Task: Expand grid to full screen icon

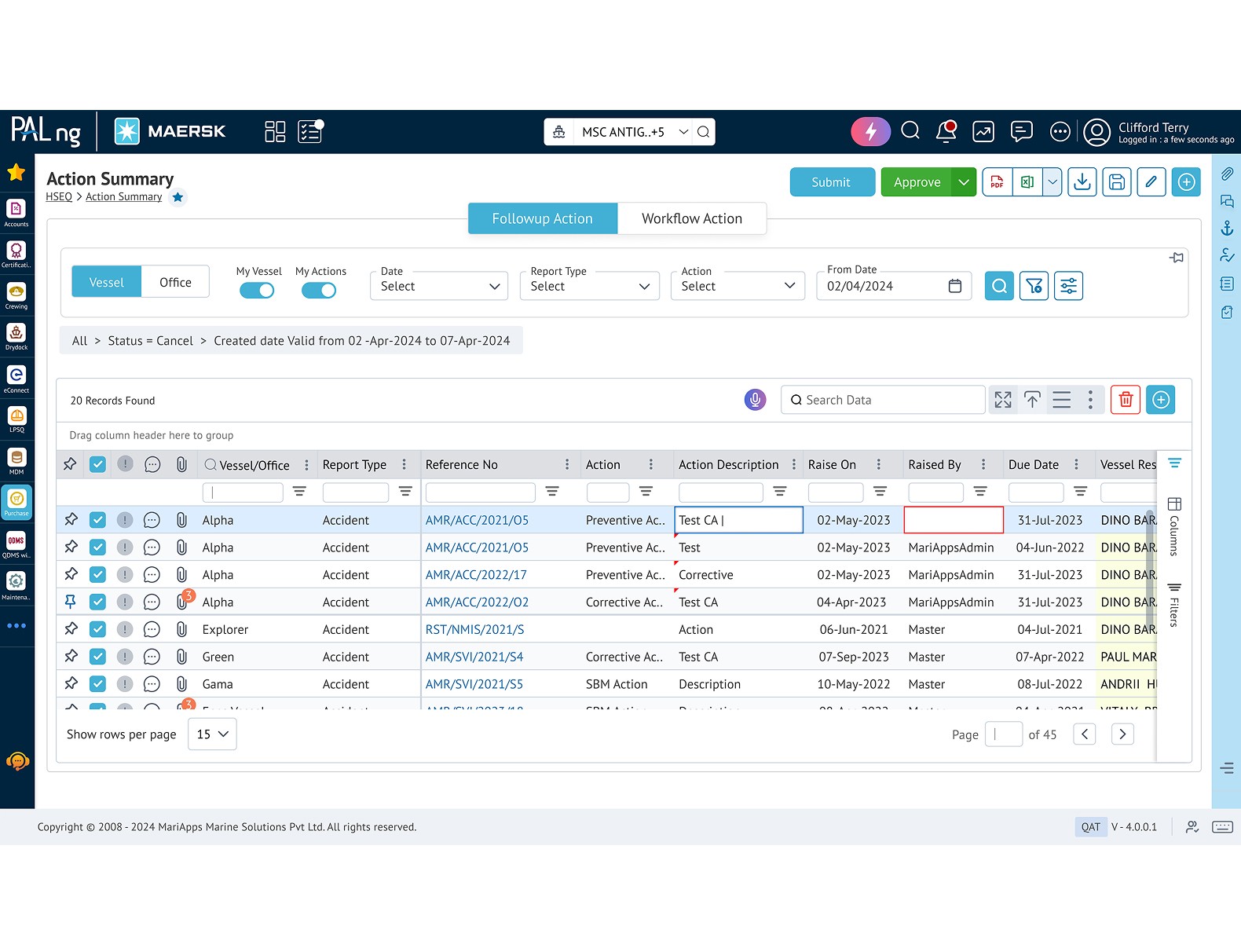Action: [x=1003, y=400]
